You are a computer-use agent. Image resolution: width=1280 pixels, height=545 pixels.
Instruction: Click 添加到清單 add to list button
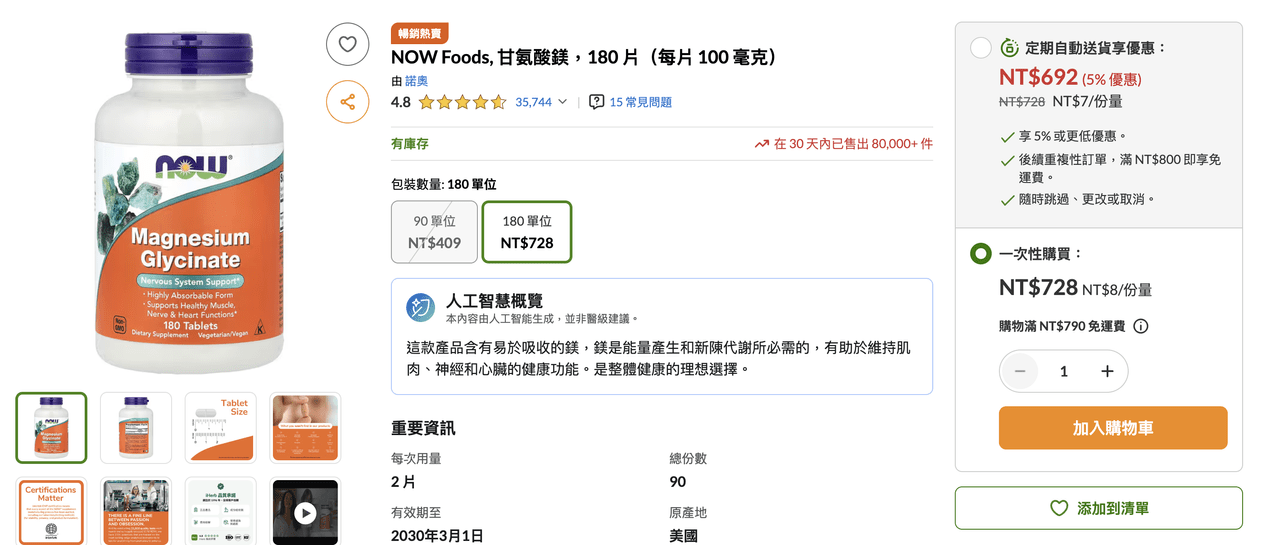click(1099, 508)
